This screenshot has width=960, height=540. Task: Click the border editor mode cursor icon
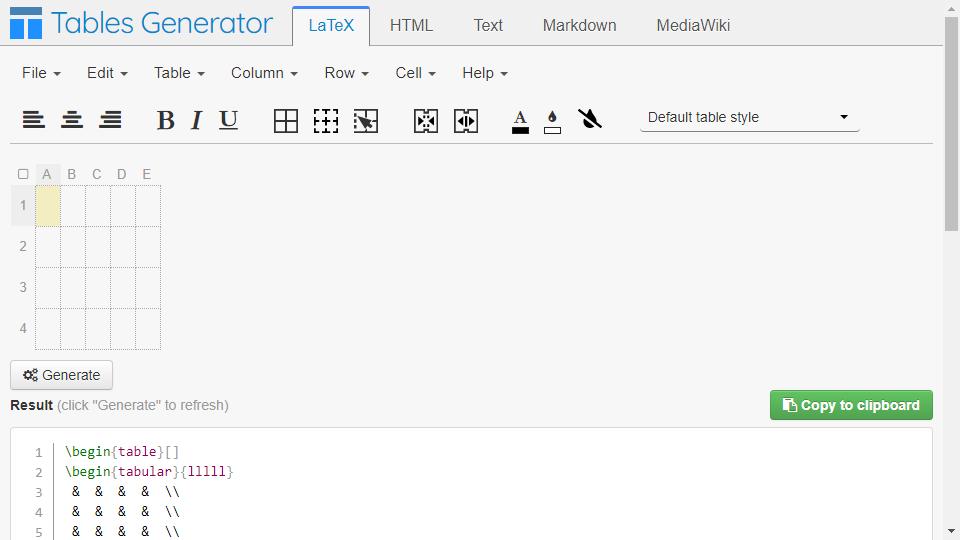tap(366, 121)
